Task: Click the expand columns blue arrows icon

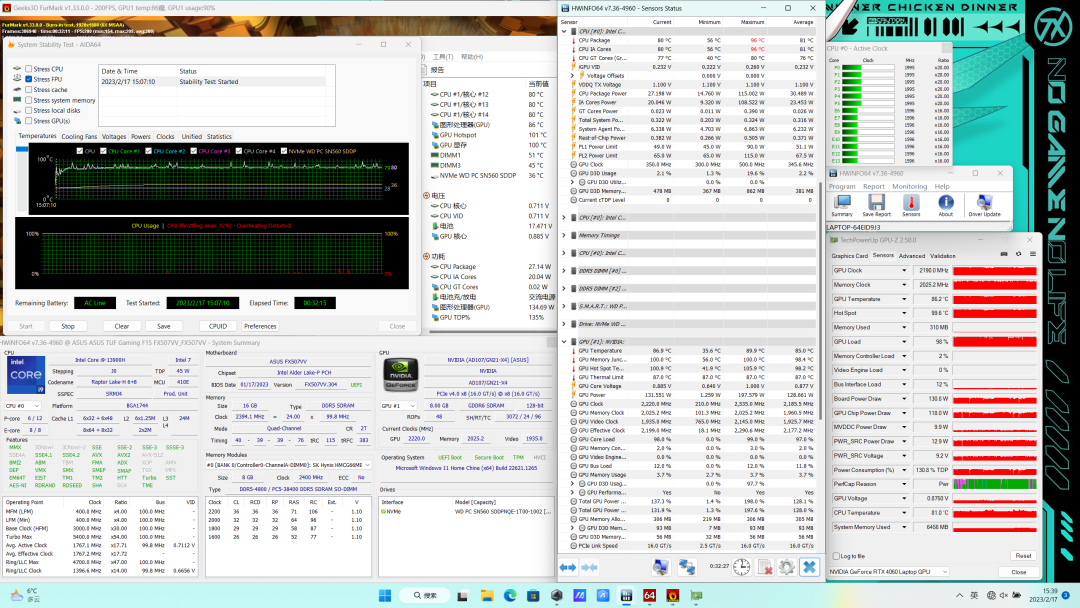Action: tap(569, 567)
